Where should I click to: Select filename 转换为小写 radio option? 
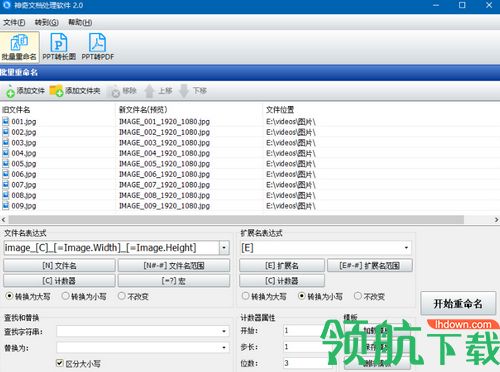click(65, 296)
